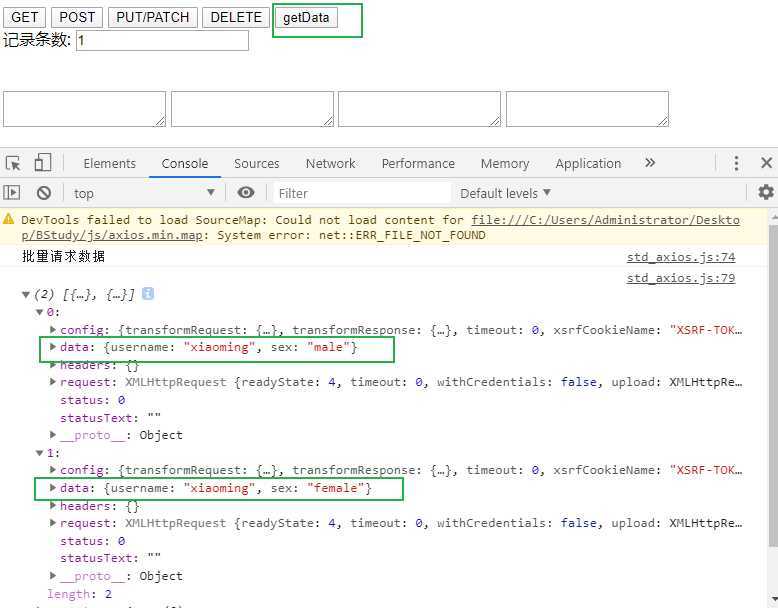Click the second empty textarea
This screenshot has width=778, height=608.
[x=252, y=109]
